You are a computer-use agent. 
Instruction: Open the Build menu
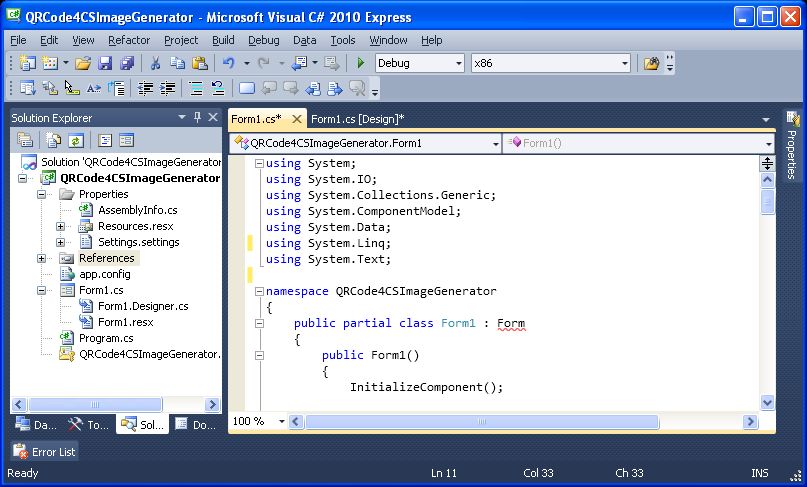(223, 40)
